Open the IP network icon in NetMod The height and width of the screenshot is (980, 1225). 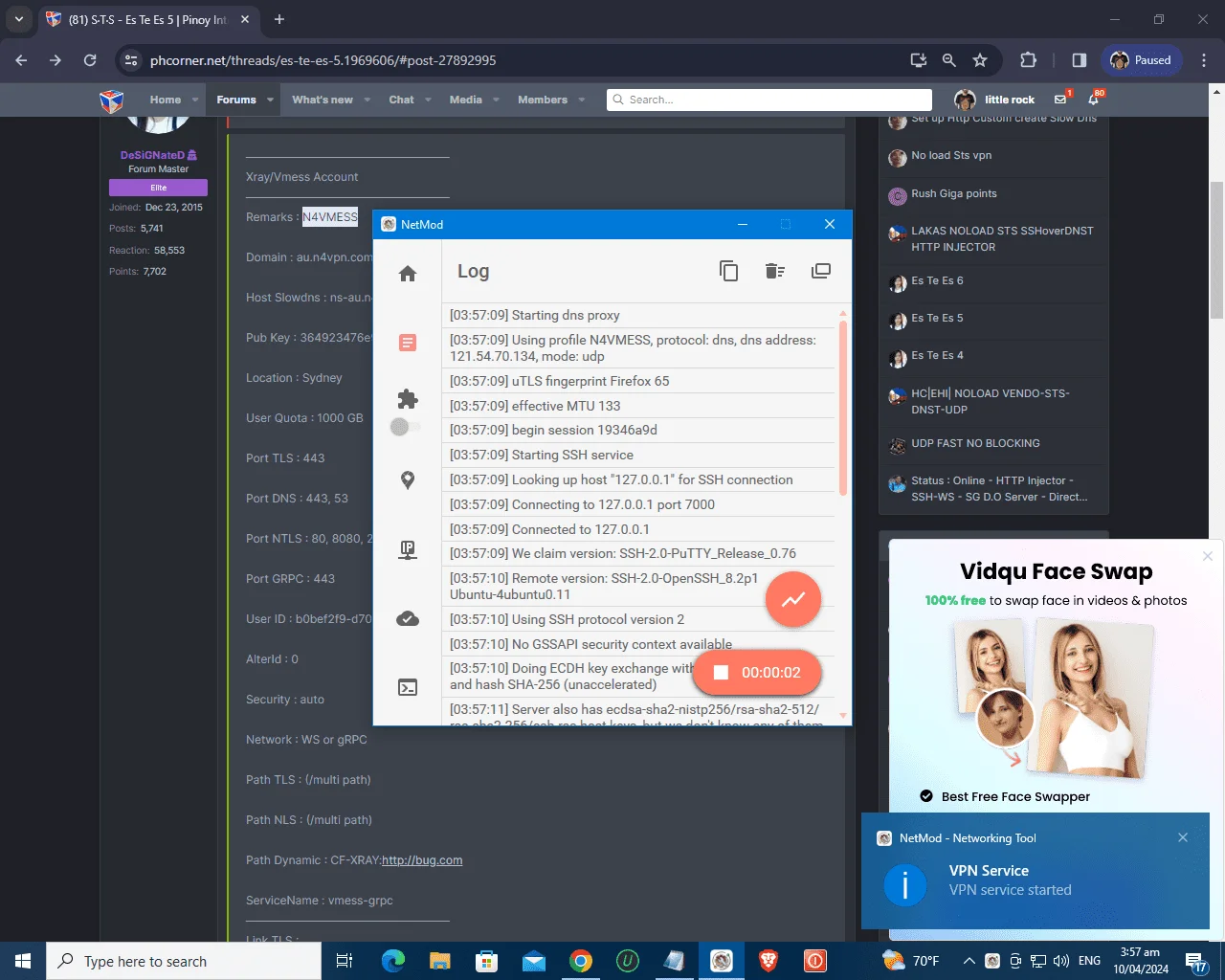pos(408,549)
